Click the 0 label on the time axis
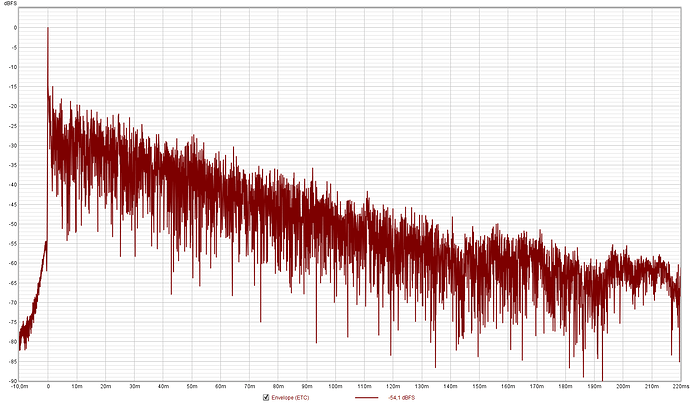 tap(48, 386)
